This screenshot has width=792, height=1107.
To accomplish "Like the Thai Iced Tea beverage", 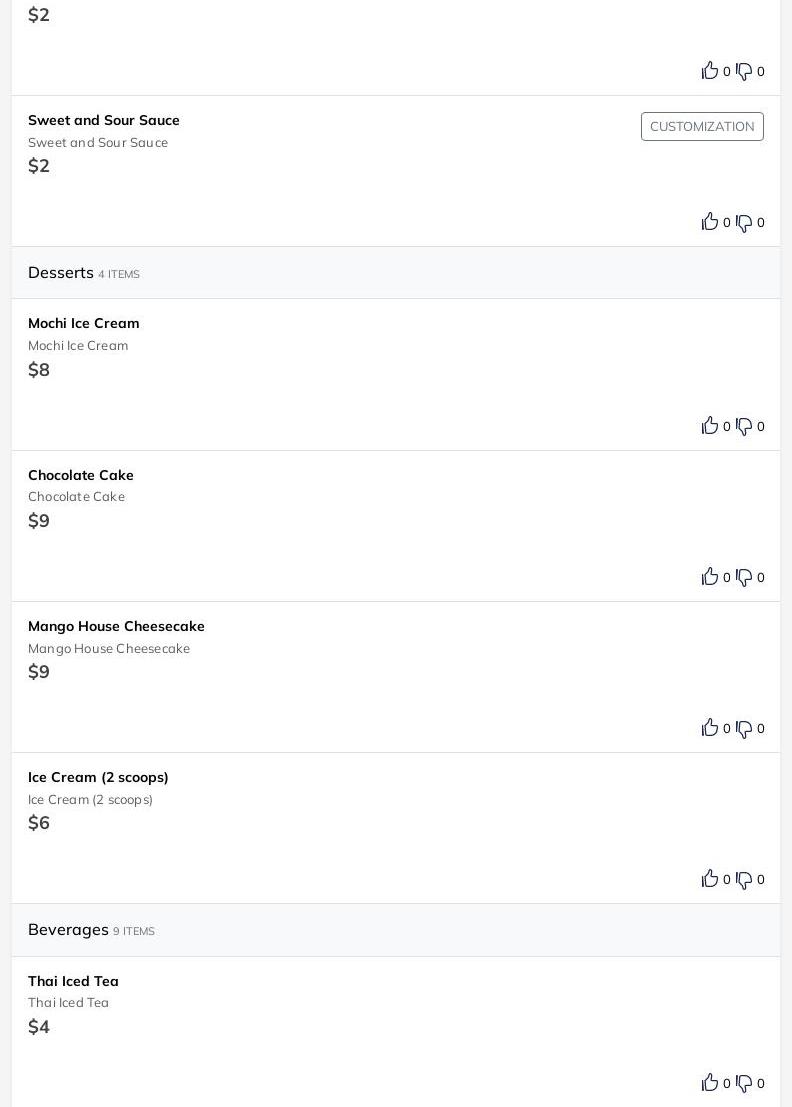I will (709, 1082).
